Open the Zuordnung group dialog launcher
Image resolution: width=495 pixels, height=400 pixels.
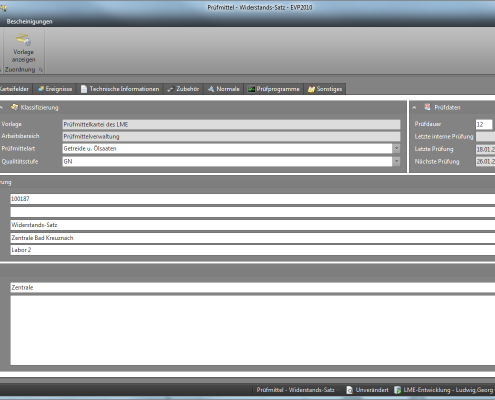pos(41,70)
